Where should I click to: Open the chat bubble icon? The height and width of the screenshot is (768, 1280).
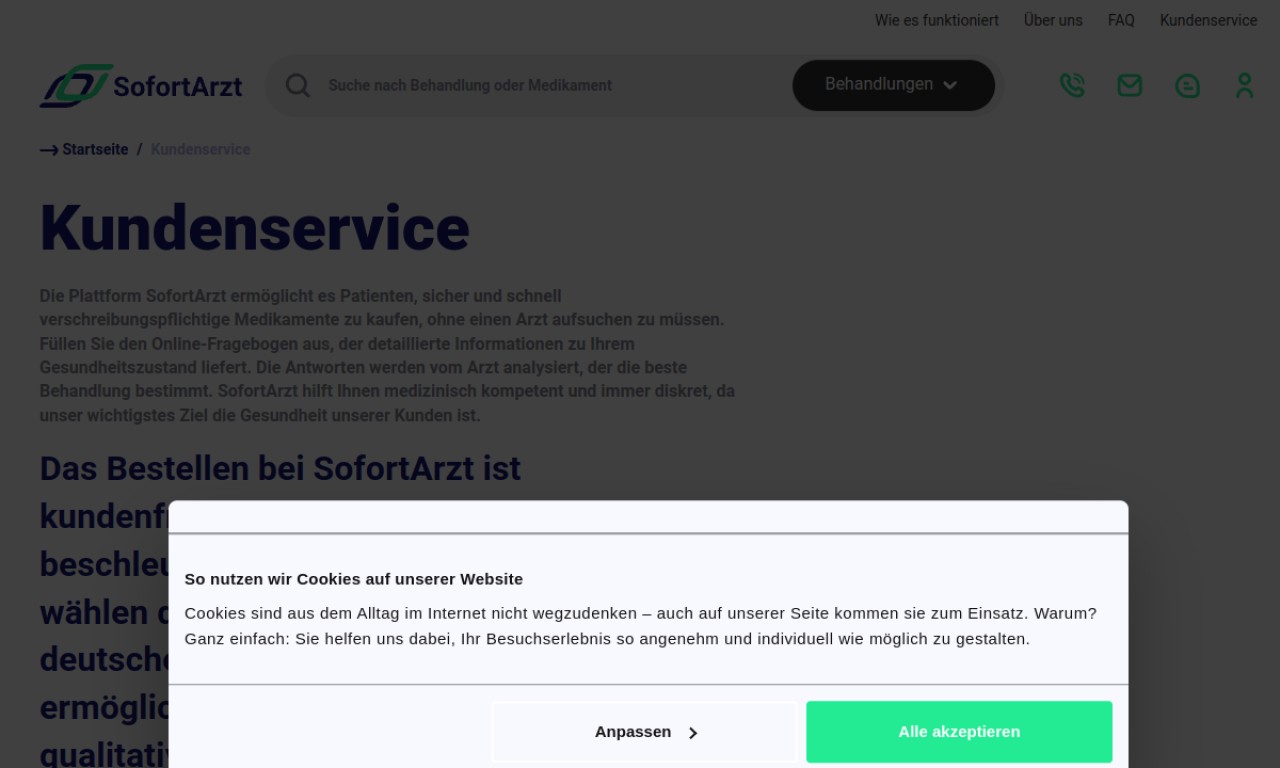coord(1187,86)
